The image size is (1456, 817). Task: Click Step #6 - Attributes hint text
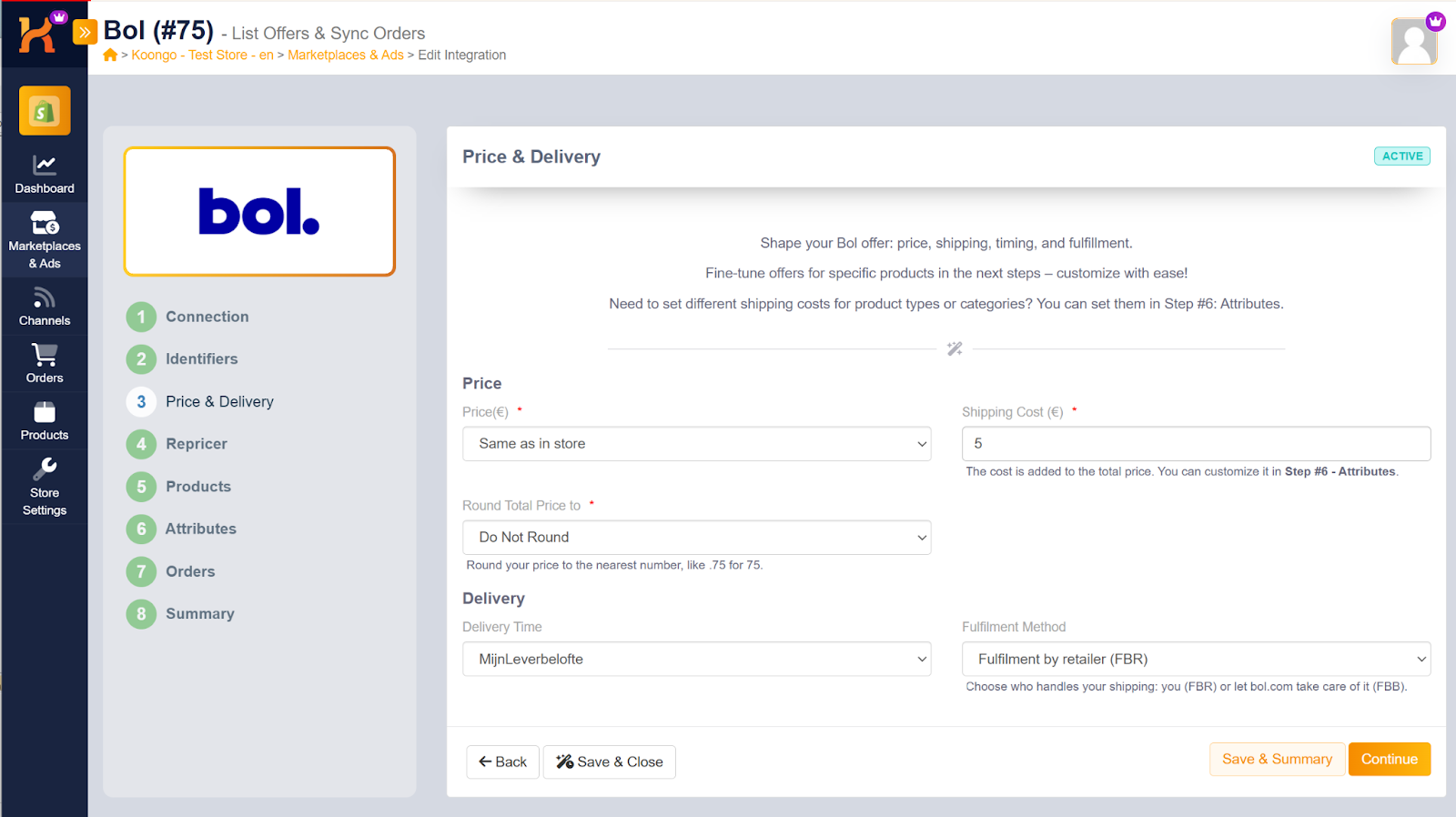pos(1340,471)
